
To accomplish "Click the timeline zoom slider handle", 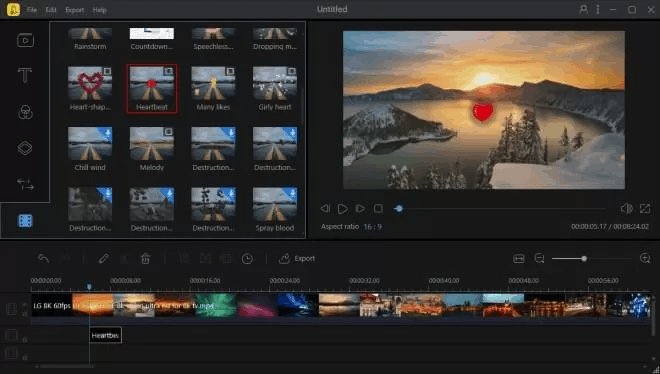I will [x=584, y=258].
